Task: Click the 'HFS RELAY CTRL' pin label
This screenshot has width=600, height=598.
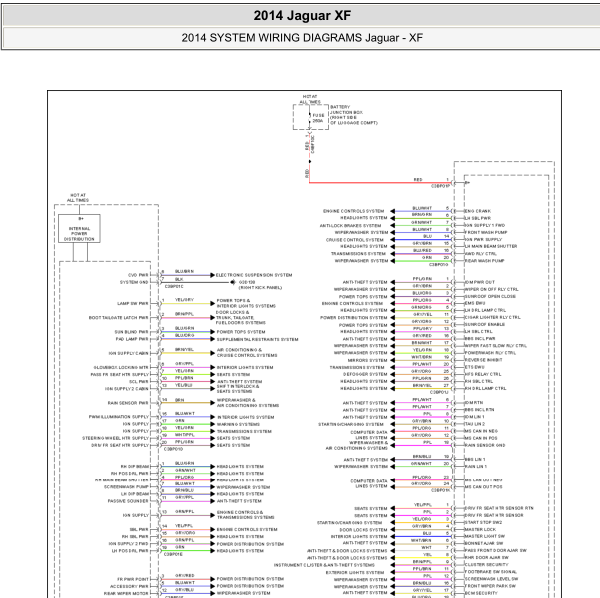Action: [x=483, y=374]
